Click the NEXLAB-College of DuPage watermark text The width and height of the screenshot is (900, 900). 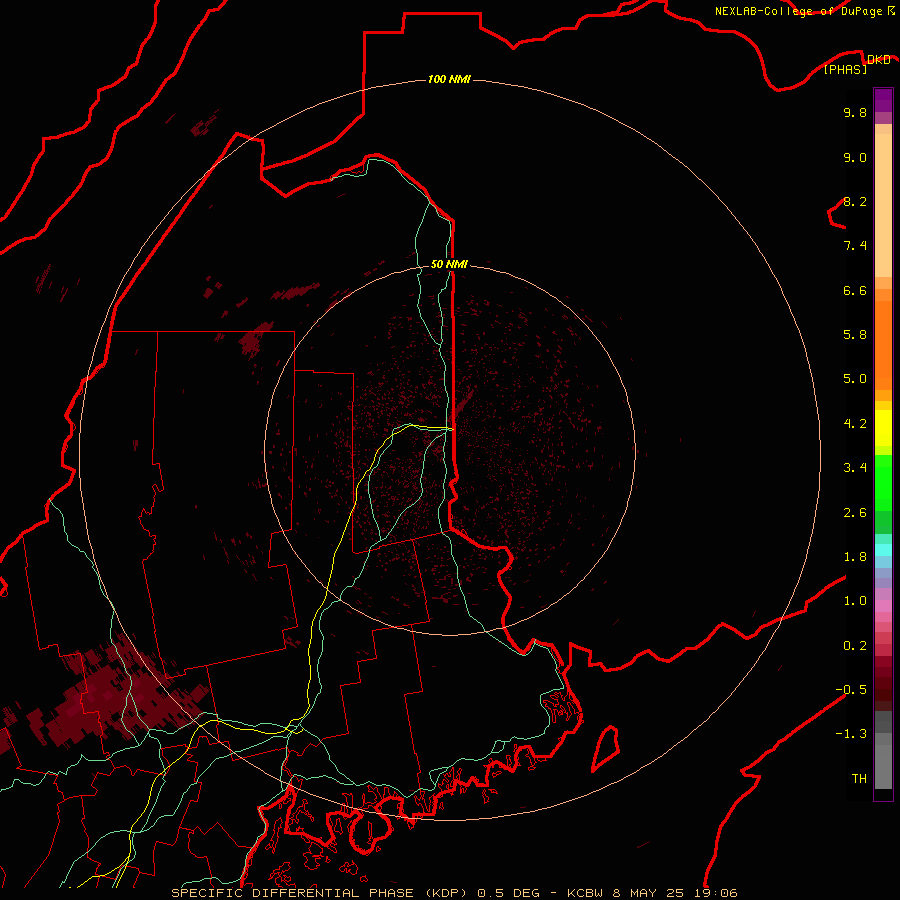coord(804,11)
